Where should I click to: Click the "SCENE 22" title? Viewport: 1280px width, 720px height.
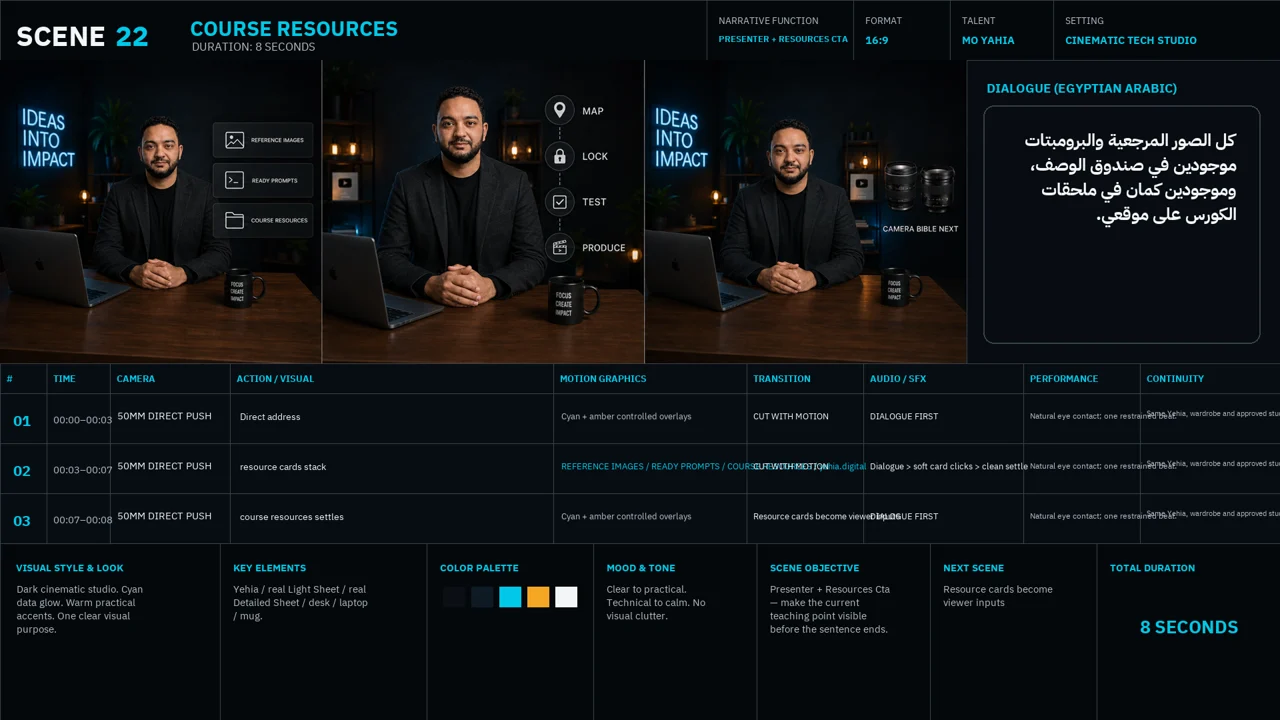[83, 37]
